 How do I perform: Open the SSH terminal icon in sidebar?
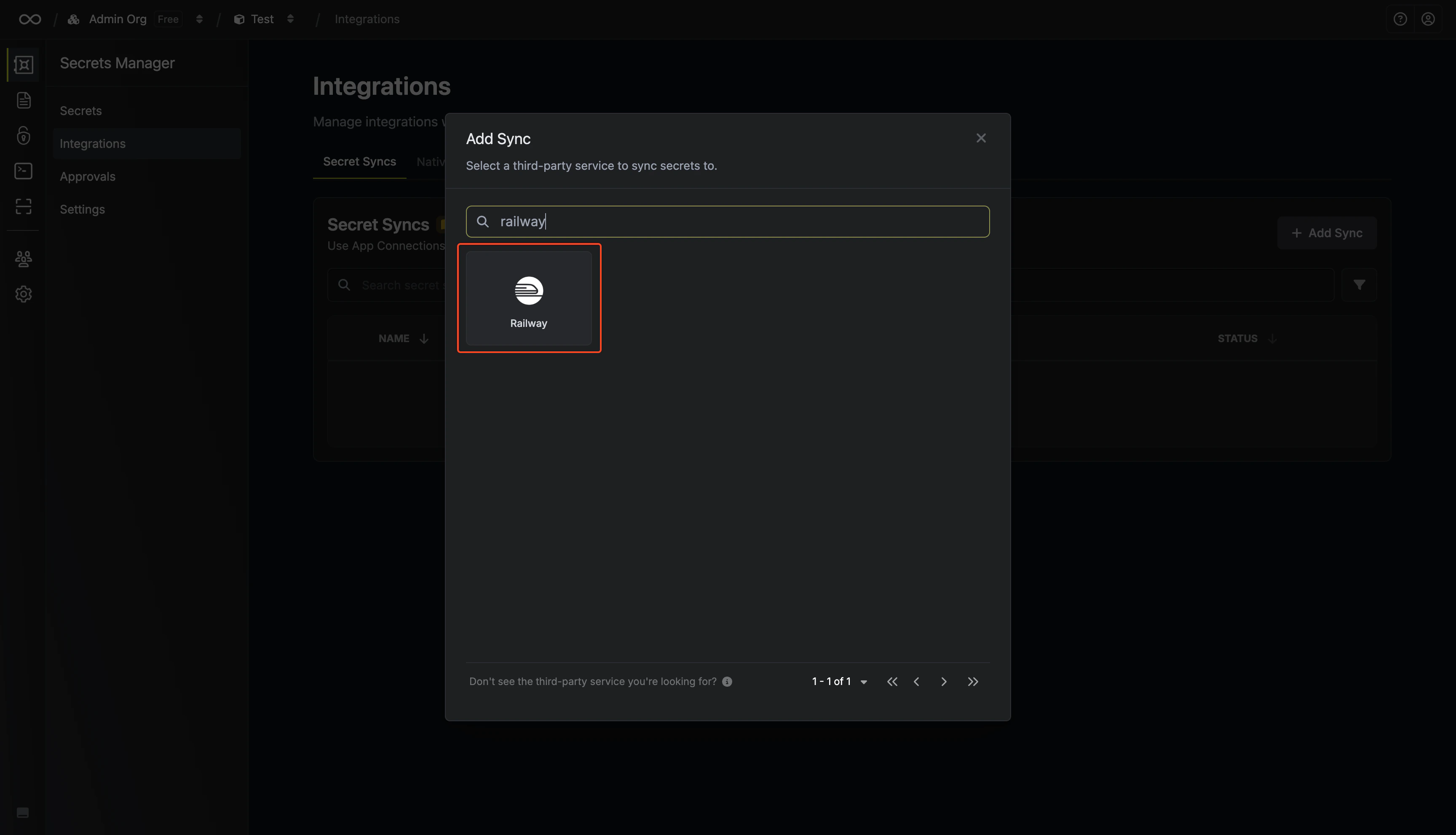(24, 171)
